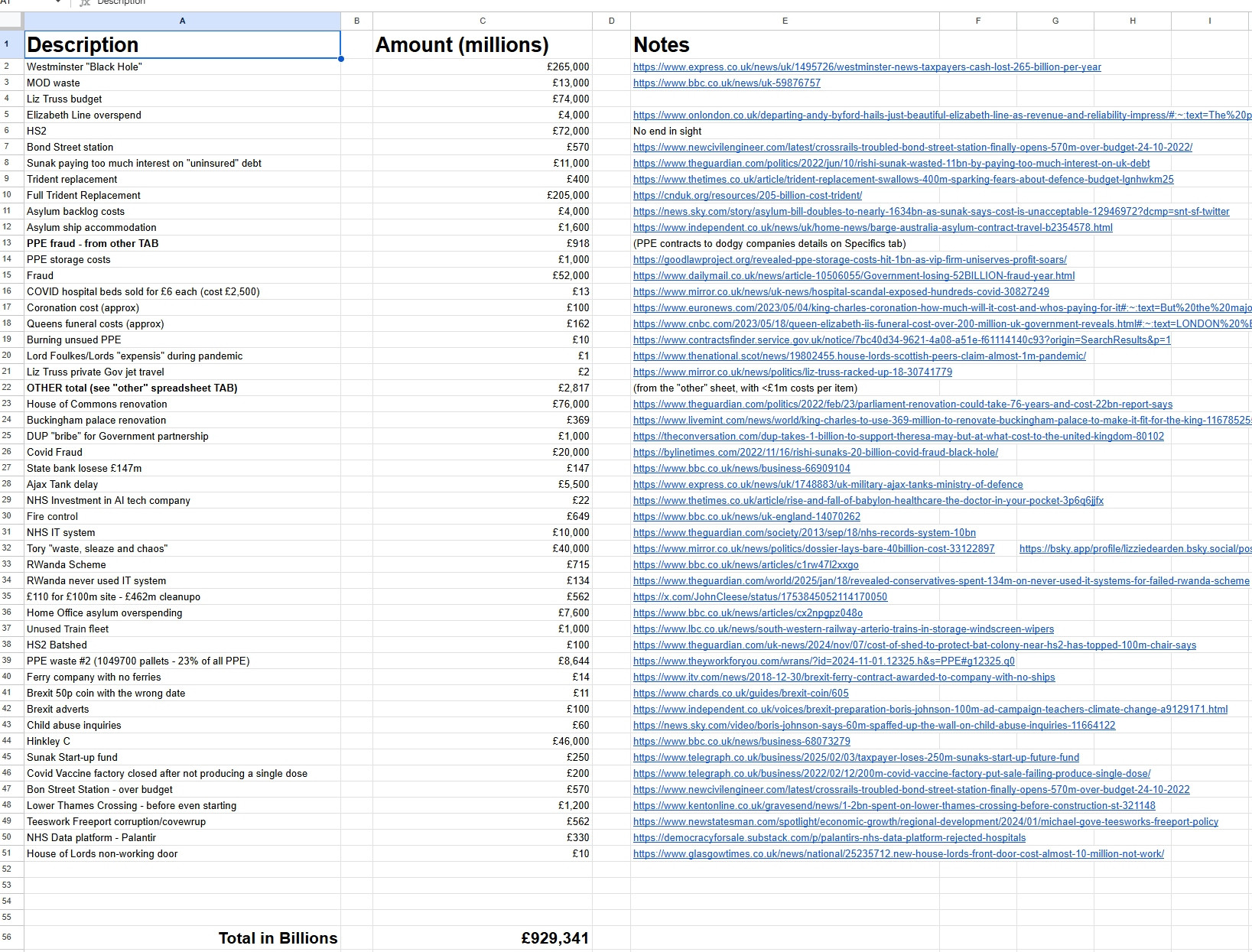Select the 'RWanda Scheme' cell
Image resolution: width=1252 pixels, height=952 pixels.
click(182, 565)
